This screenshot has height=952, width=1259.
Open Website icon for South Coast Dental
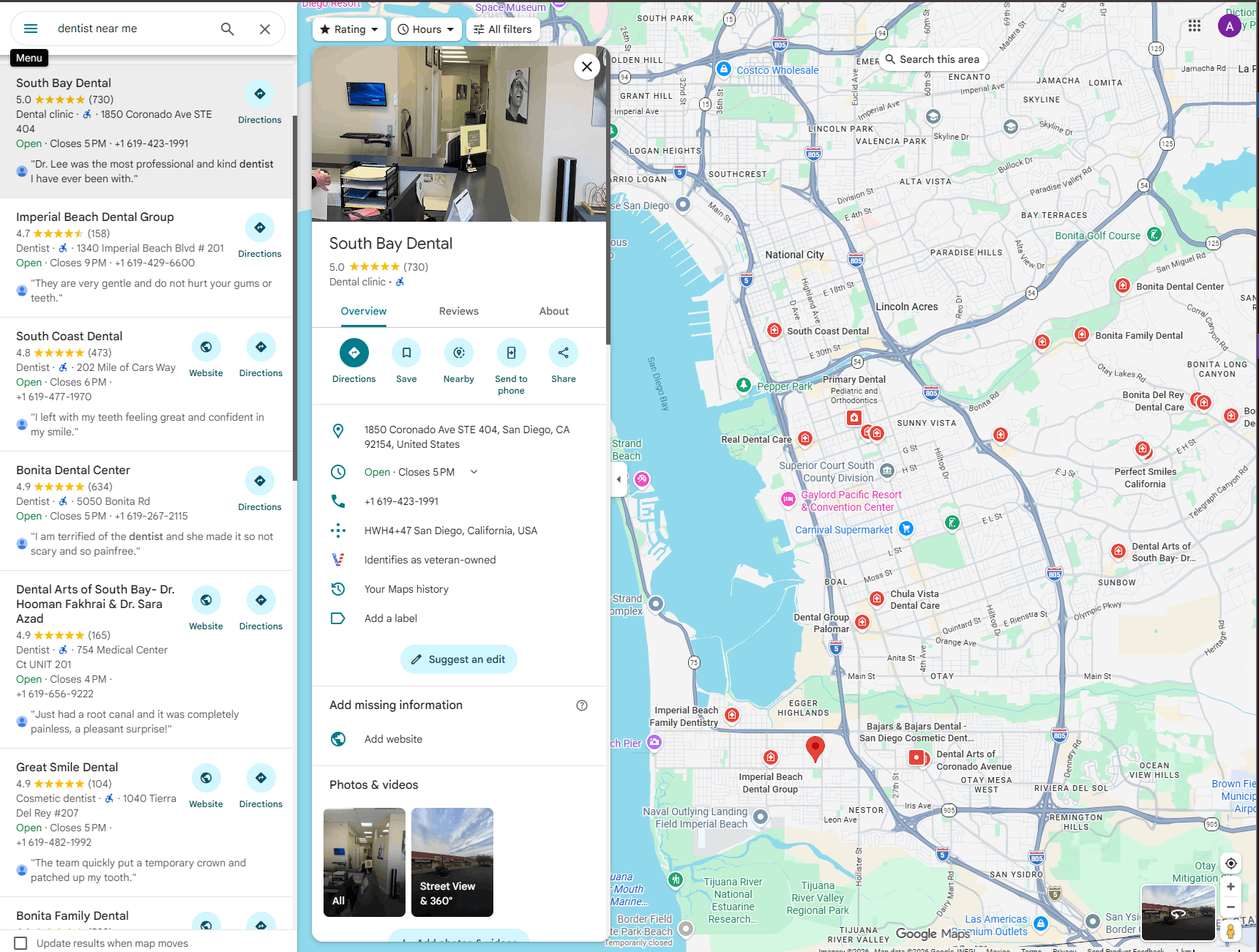tap(206, 347)
